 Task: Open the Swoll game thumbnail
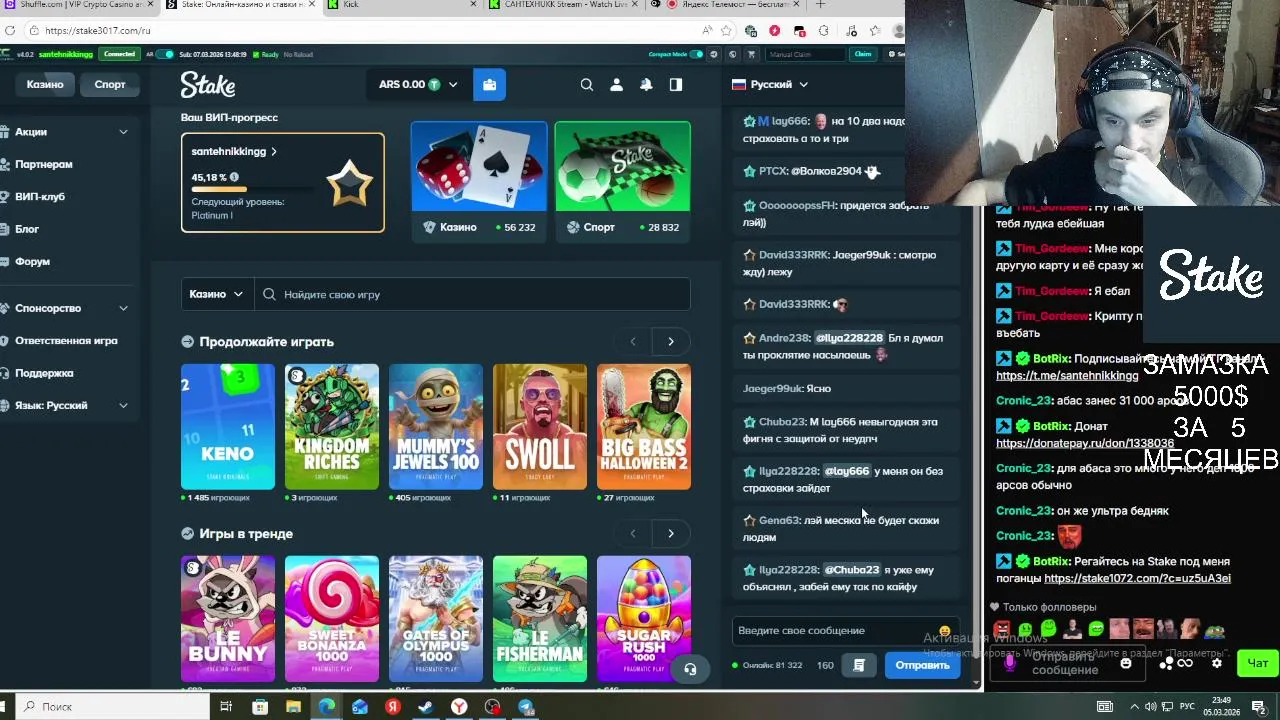[540, 427]
